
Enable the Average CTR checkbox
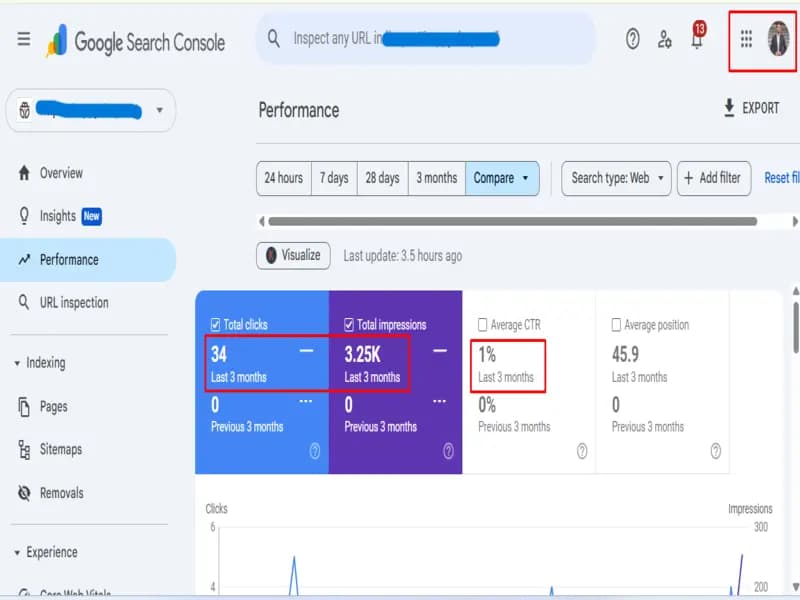(x=483, y=324)
